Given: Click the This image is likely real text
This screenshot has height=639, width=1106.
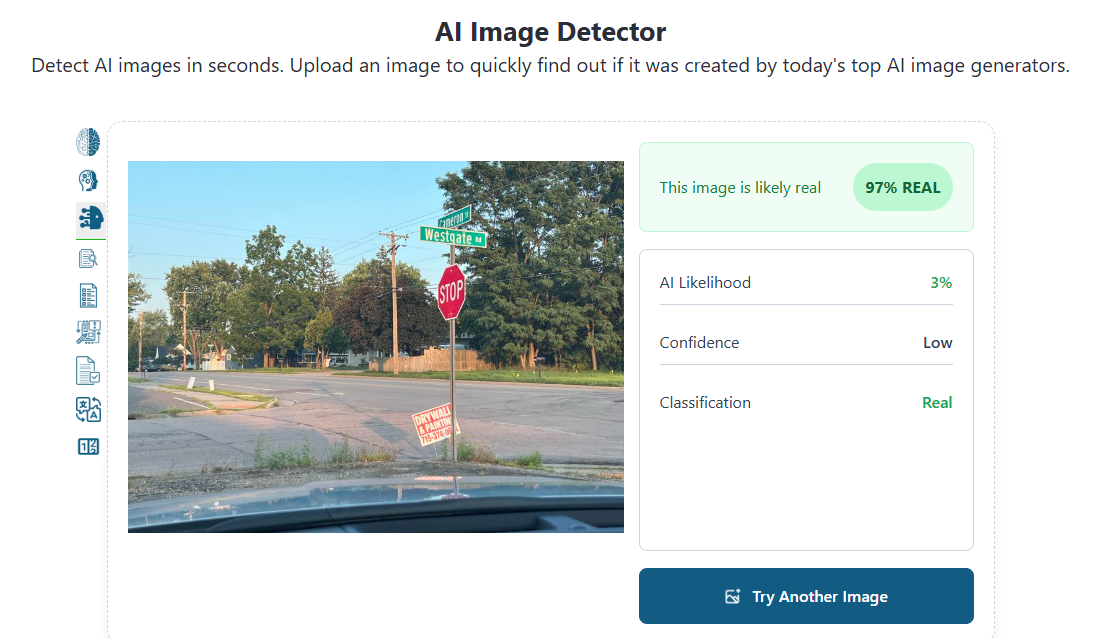Looking at the screenshot, I should point(740,188).
